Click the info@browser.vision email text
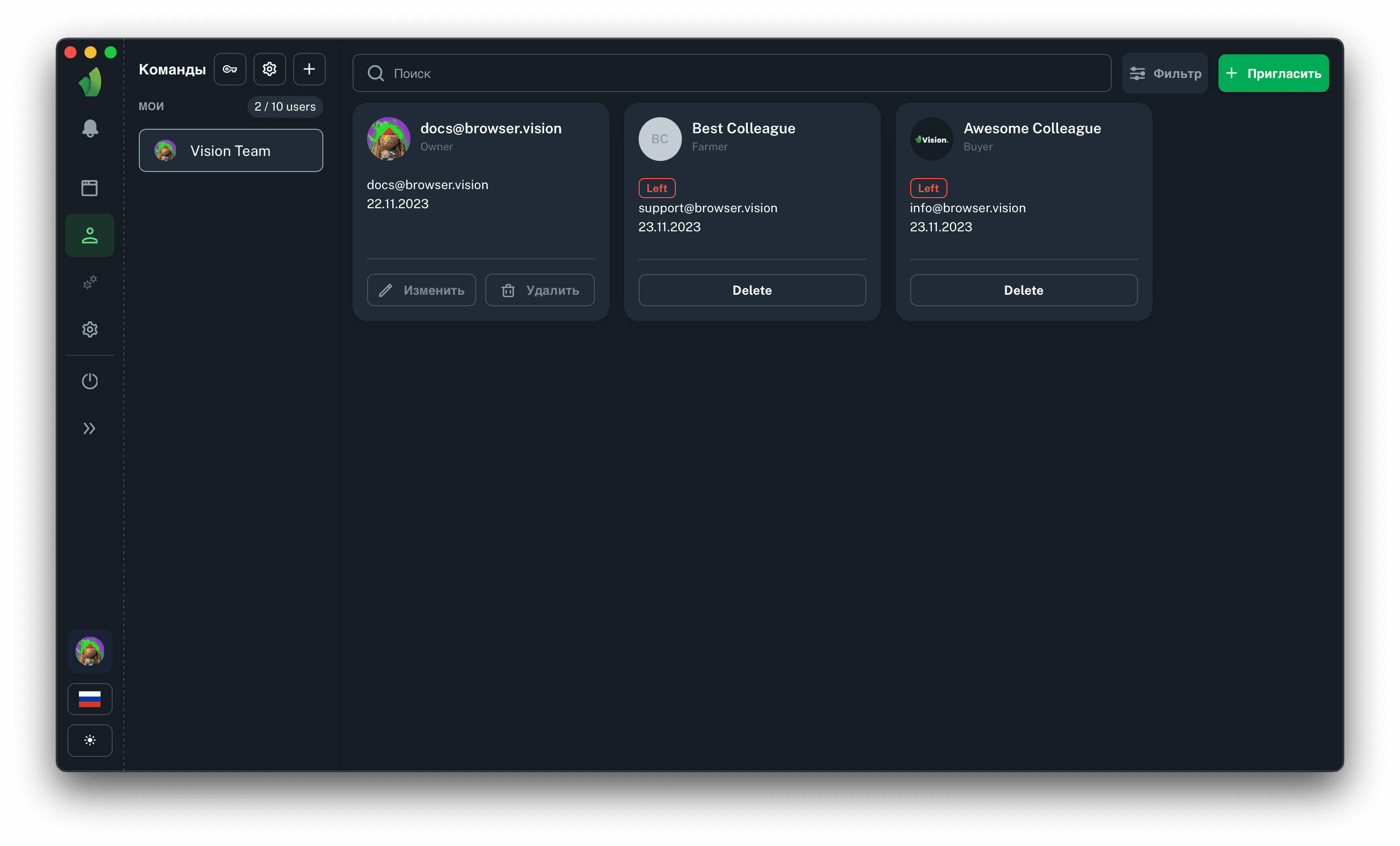Image resolution: width=1400 pixels, height=846 pixels. point(968,208)
